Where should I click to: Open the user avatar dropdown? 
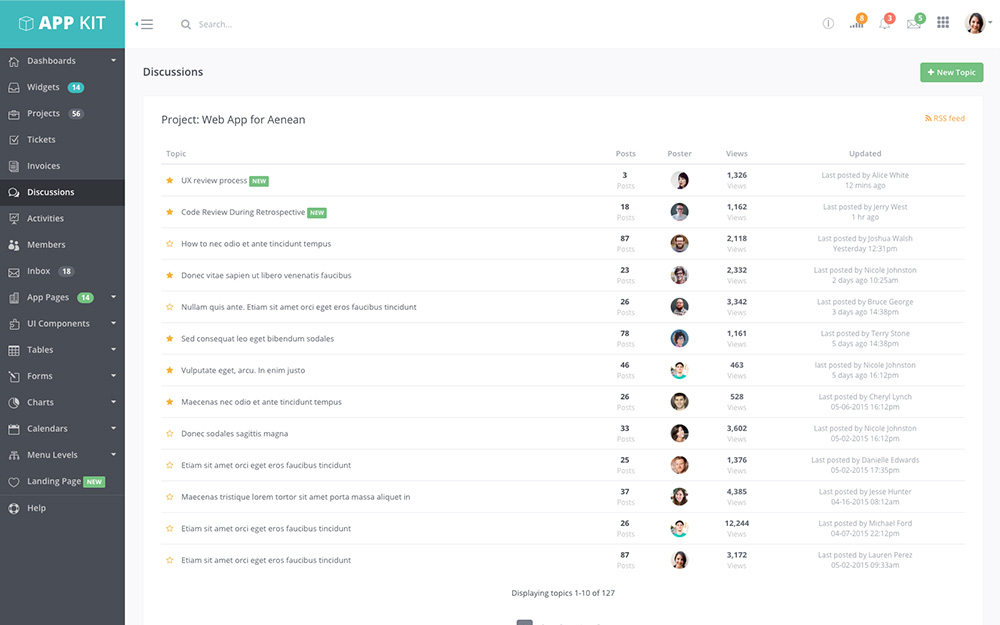click(x=977, y=23)
